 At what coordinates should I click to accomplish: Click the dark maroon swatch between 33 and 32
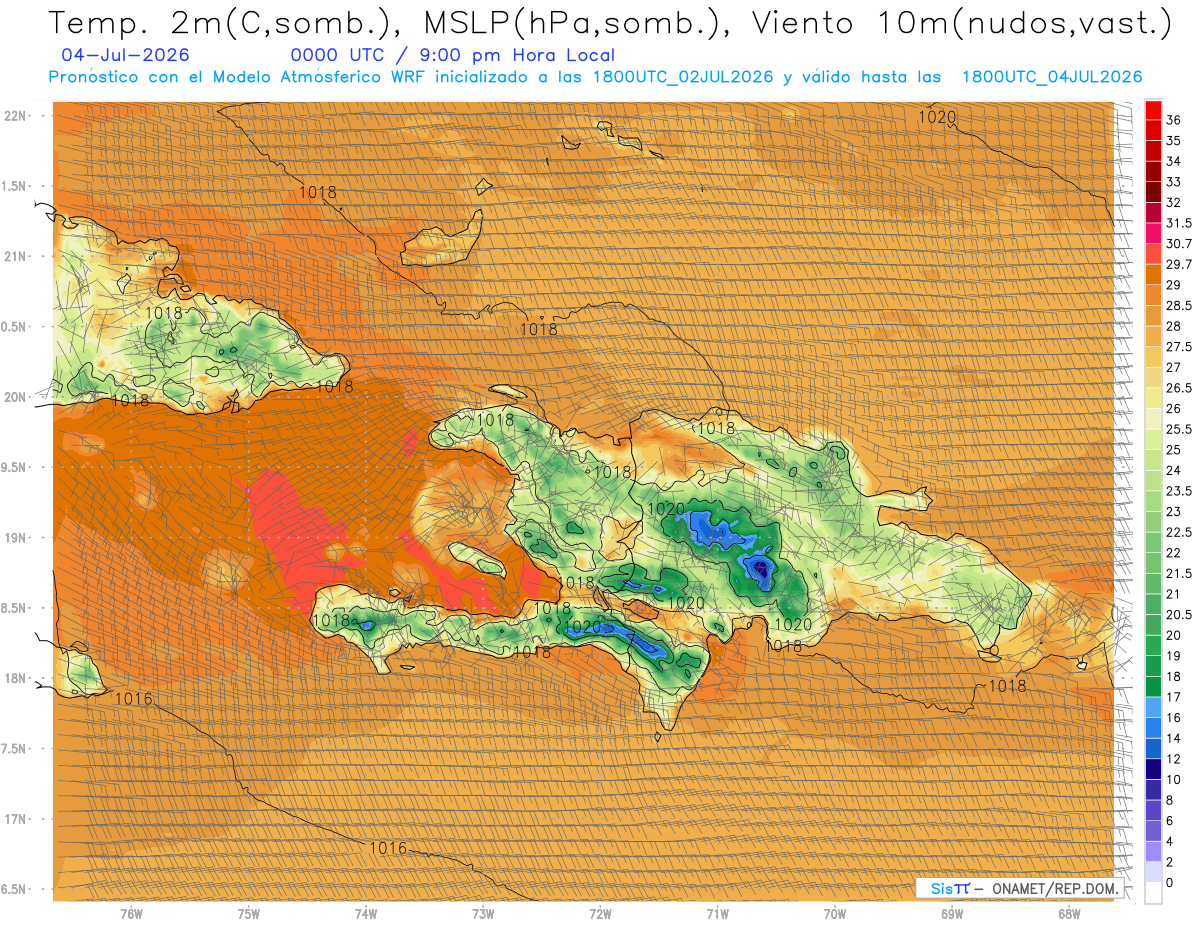tap(1153, 191)
